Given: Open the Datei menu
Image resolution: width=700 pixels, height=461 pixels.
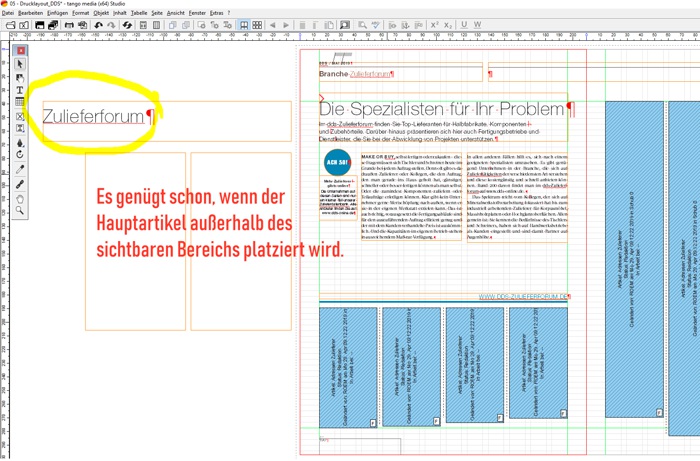Looking at the screenshot, I should coord(8,13).
